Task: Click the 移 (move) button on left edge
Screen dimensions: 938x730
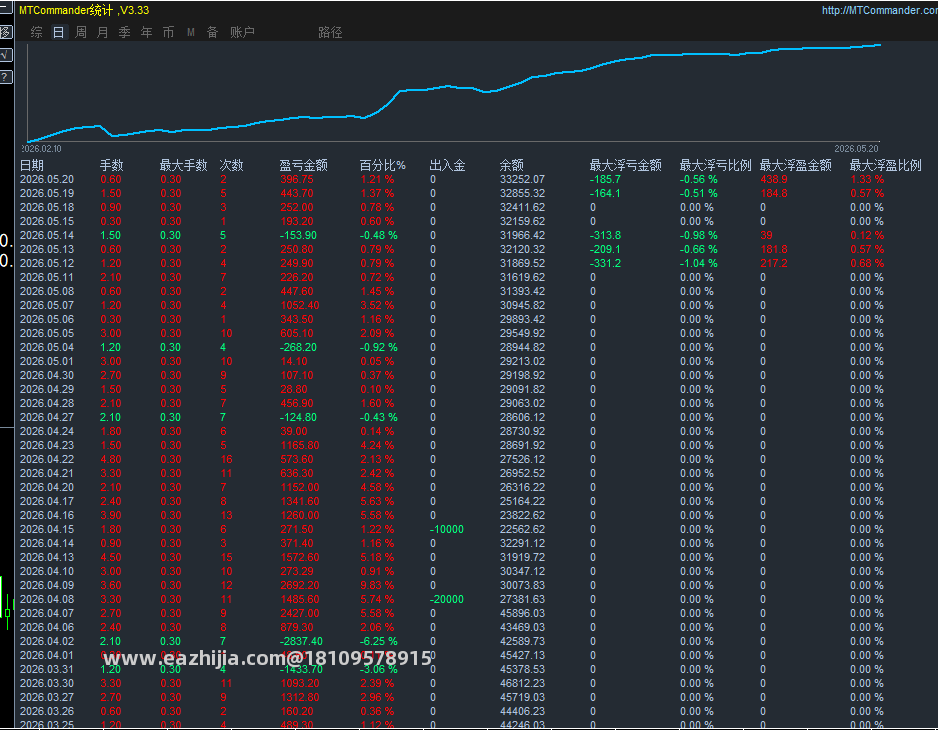Action: [x=5, y=32]
